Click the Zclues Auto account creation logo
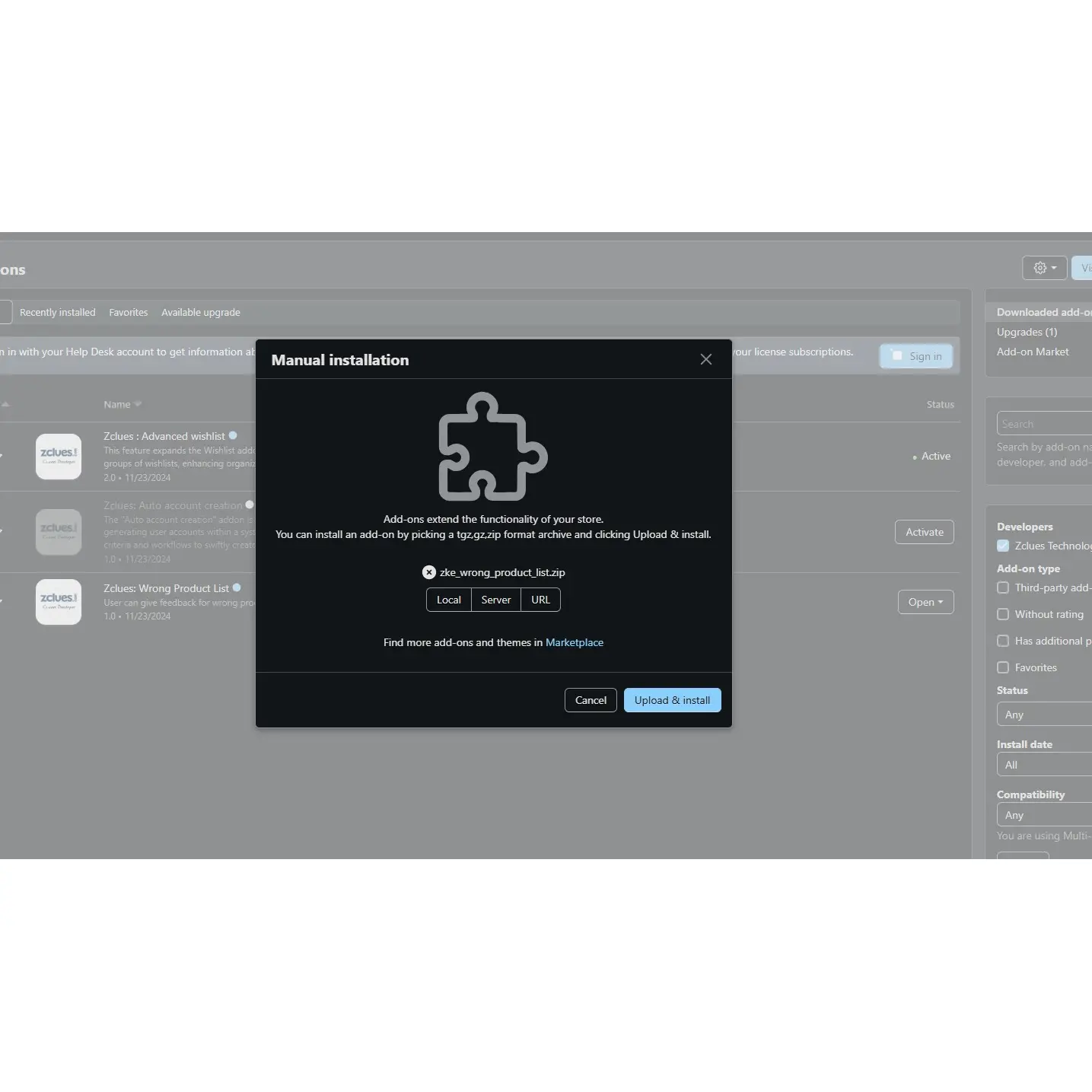 pyautogui.click(x=59, y=532)
